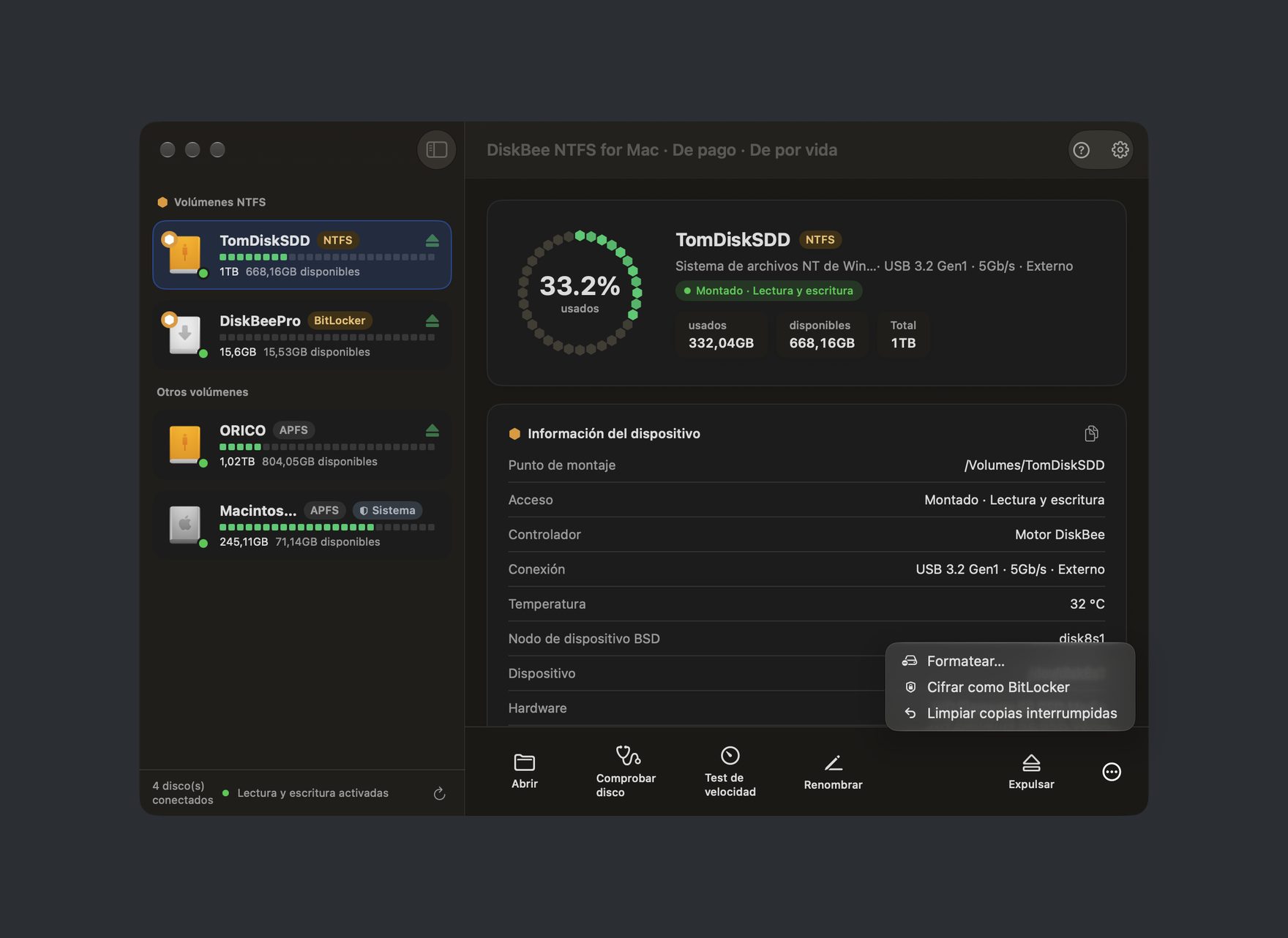Click the disponibles 668,16GB tile

coord(822,334)
